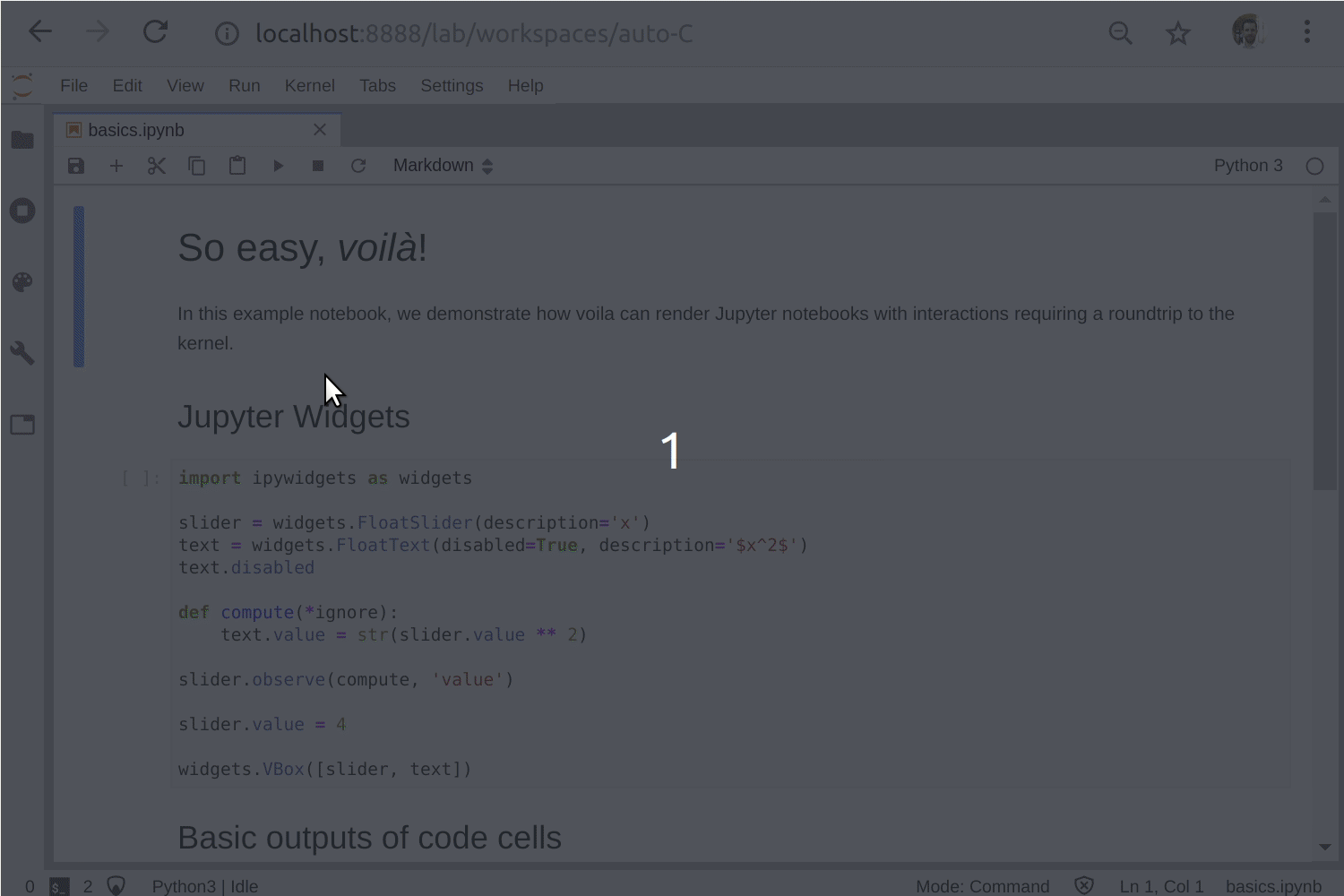The width and height of the screenshot is (1344, 896).
Task: Open notebook tools wrench sidebar icon
Action: click(x=22, y=353)
